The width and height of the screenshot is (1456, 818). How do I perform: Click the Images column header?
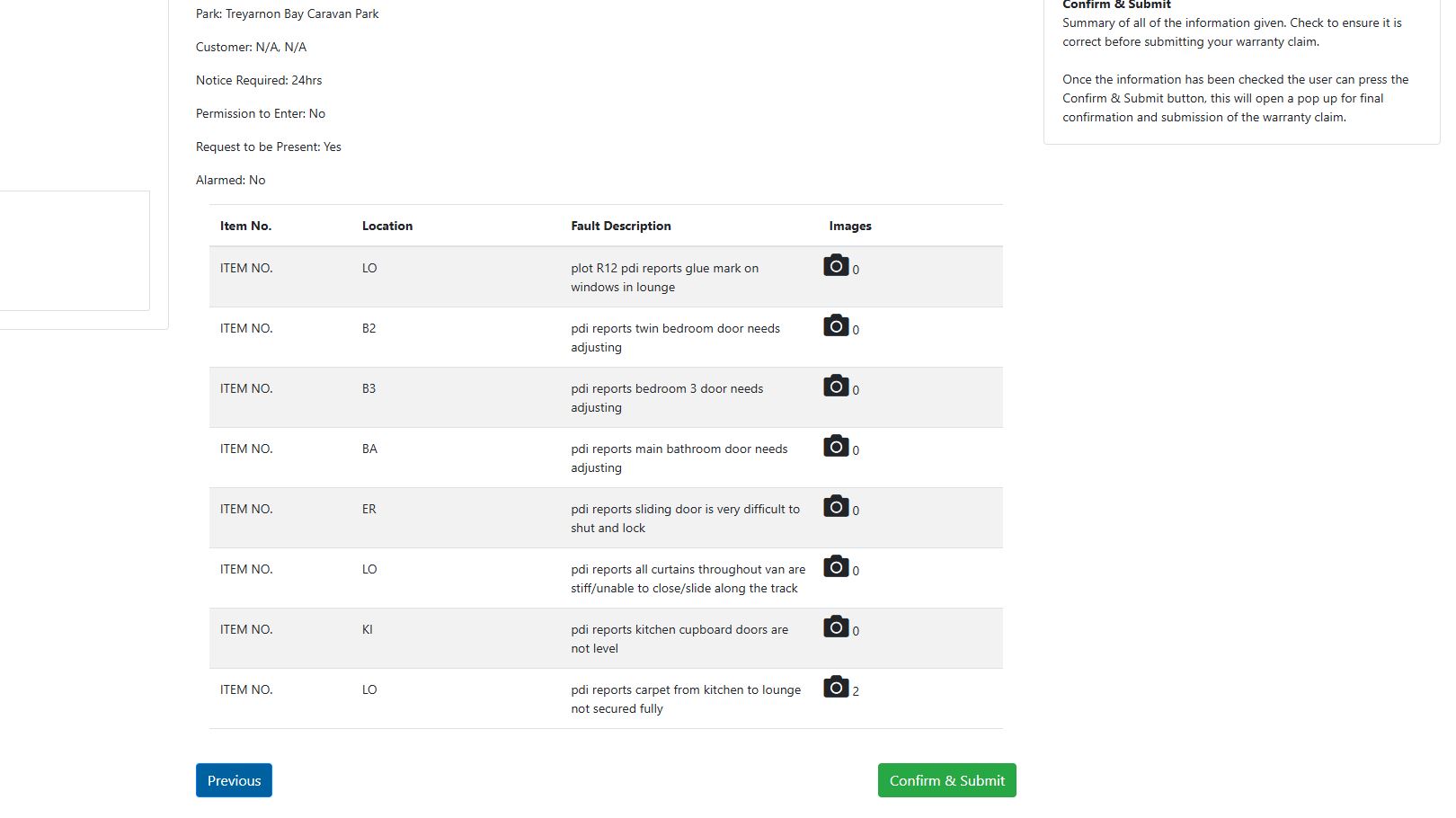pyautogui.click(x=850, y=226)
